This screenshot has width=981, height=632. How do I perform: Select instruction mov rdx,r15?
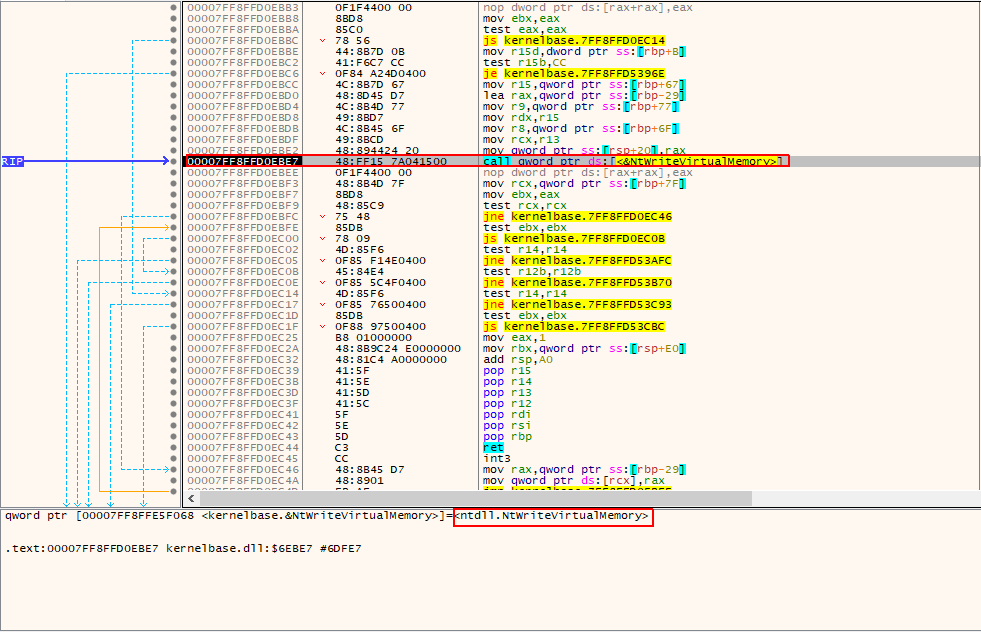tap(521, 118)
